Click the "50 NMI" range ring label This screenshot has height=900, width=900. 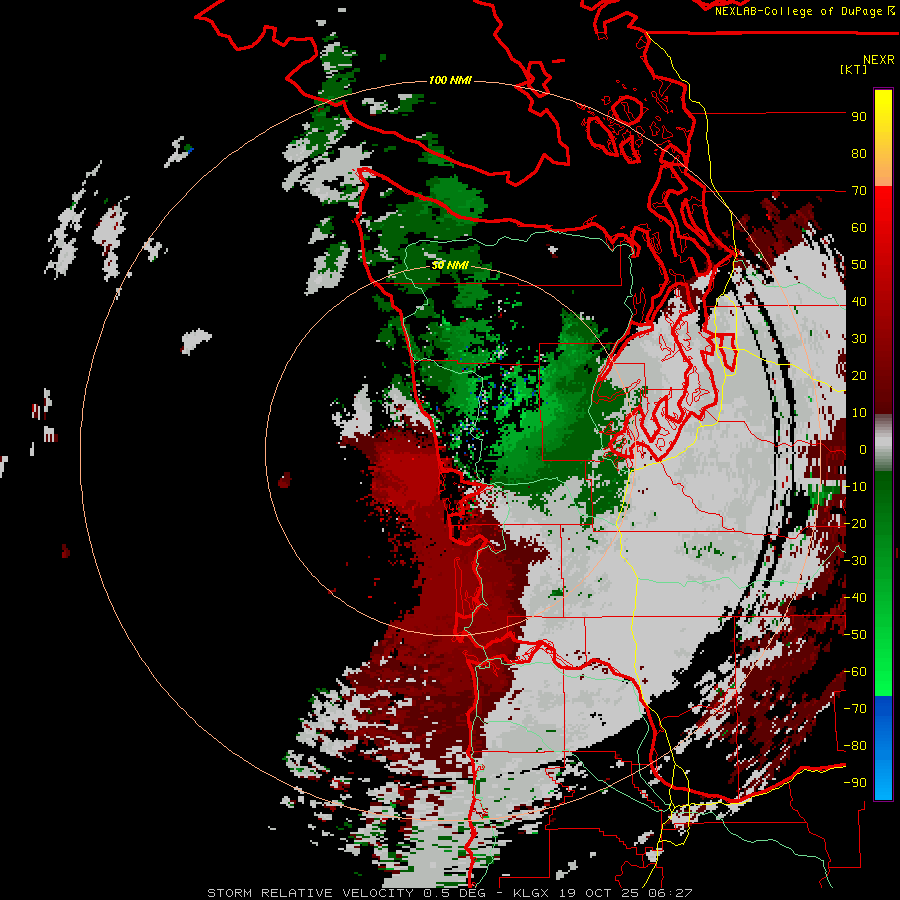[450, 265]
